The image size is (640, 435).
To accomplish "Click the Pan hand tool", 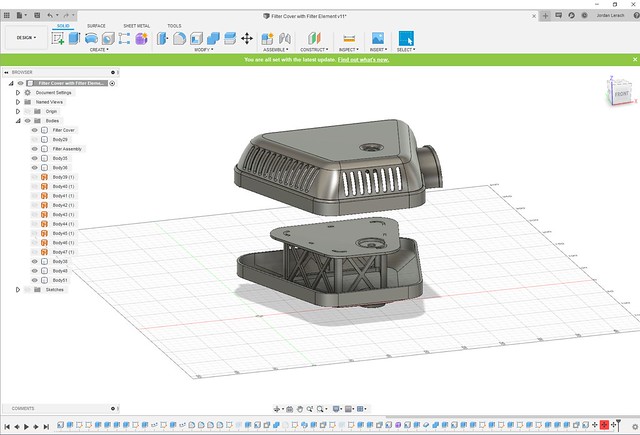I will [x=300, y=409].
